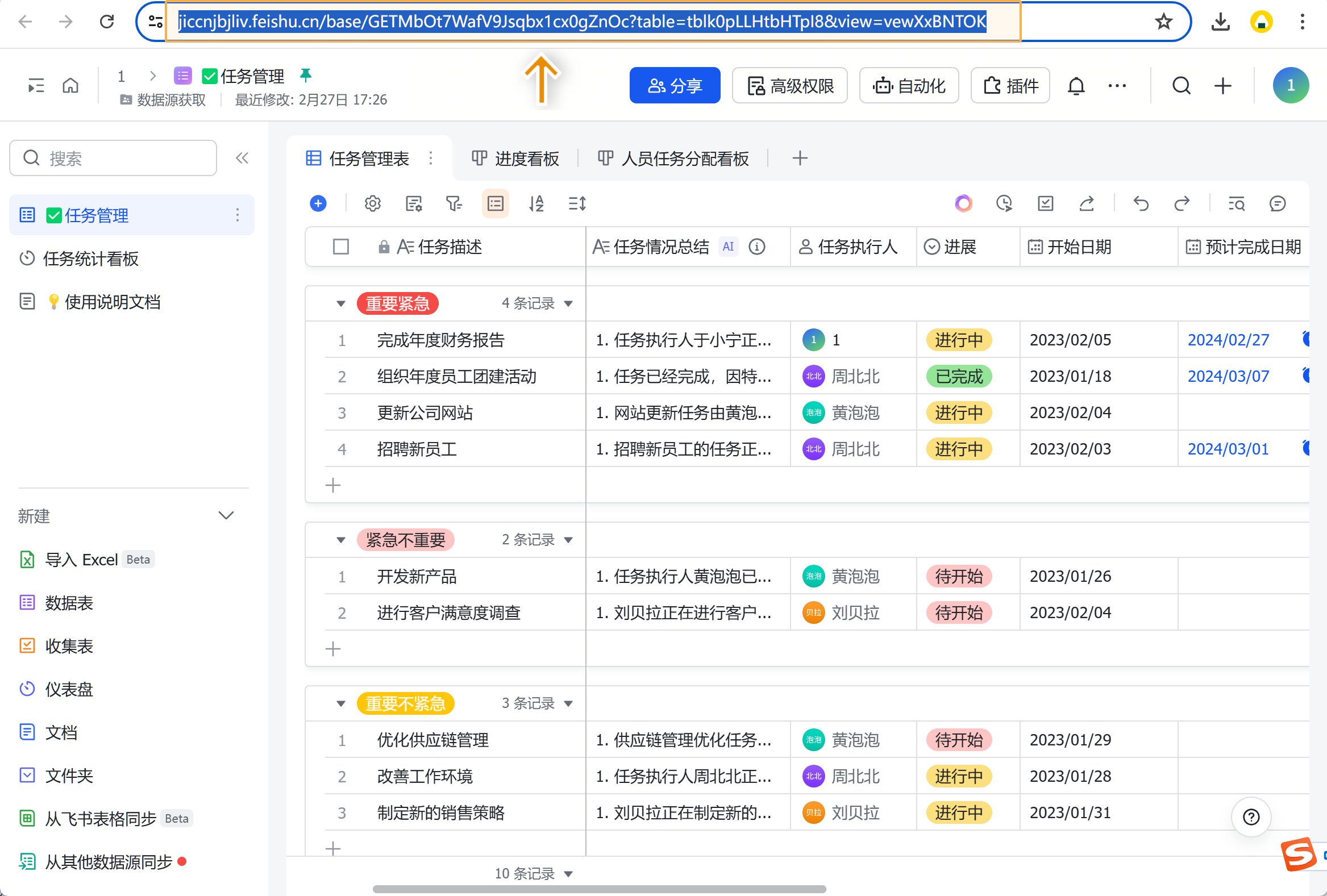Create new 数据表

56,603
